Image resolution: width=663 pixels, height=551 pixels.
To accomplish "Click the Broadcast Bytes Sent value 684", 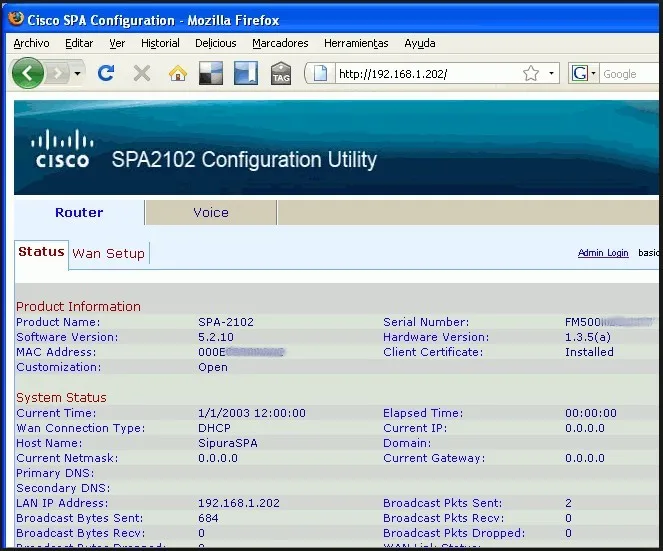I will pyautogui.click(x=208, y=518).
